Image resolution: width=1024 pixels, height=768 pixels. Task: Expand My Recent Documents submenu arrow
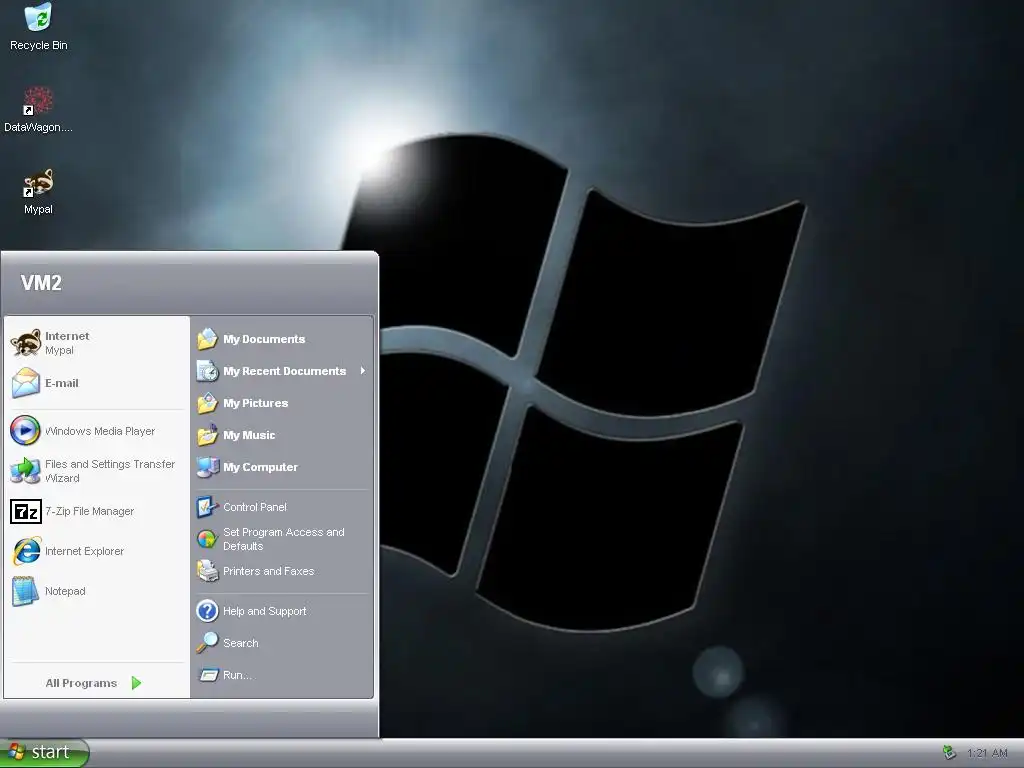click(362, 371)
